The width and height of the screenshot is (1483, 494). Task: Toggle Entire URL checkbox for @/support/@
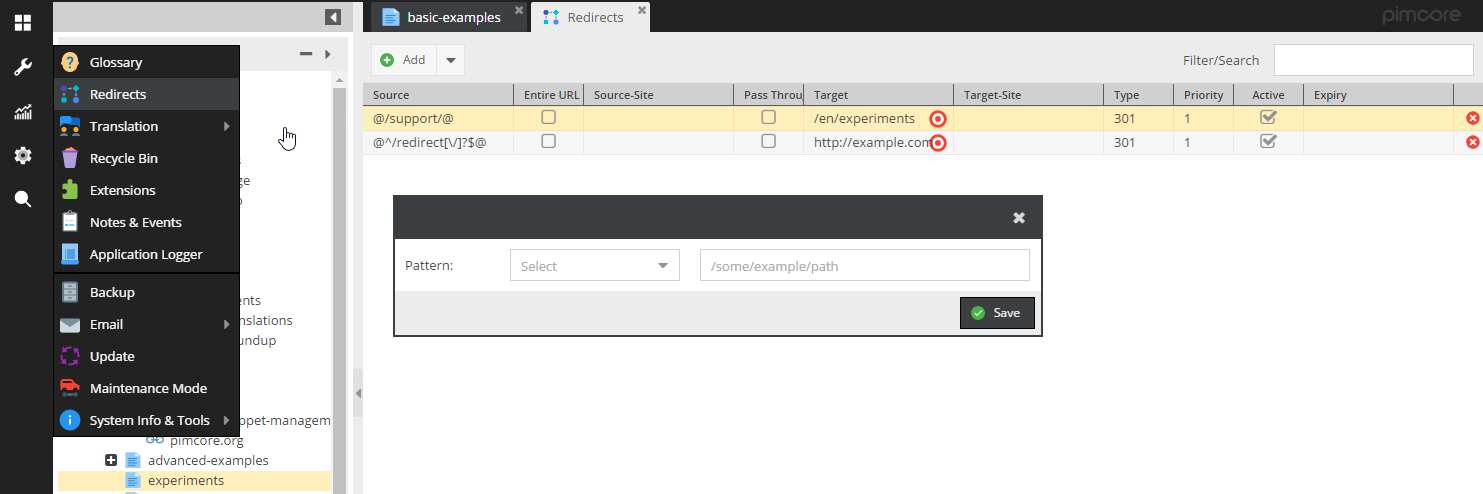(x=548, y=118)
